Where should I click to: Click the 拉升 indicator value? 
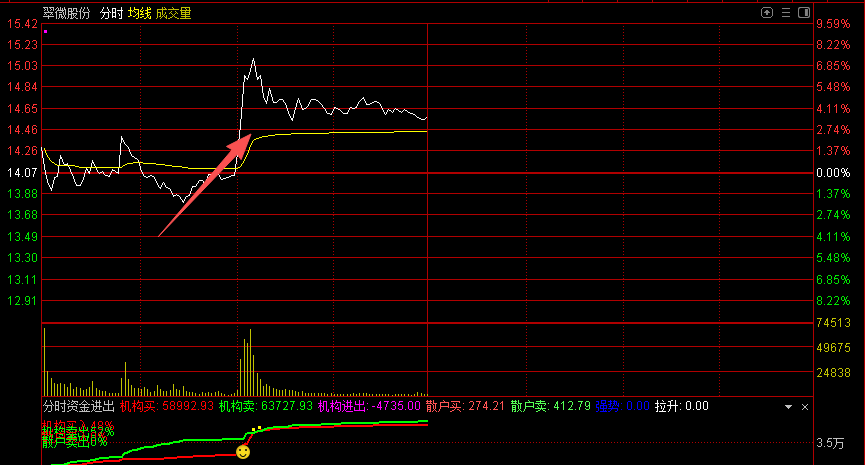682,407
